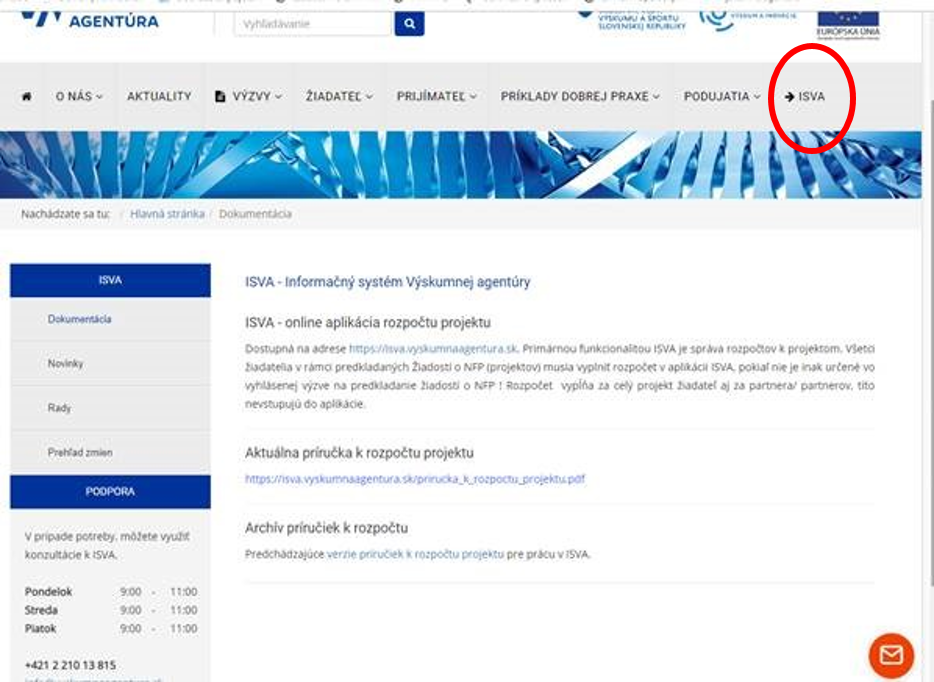Image resolution: width=934 pixels, height=682 pixels.
Task: Click into the Vyhľadávanie search field
Action: 311,23
